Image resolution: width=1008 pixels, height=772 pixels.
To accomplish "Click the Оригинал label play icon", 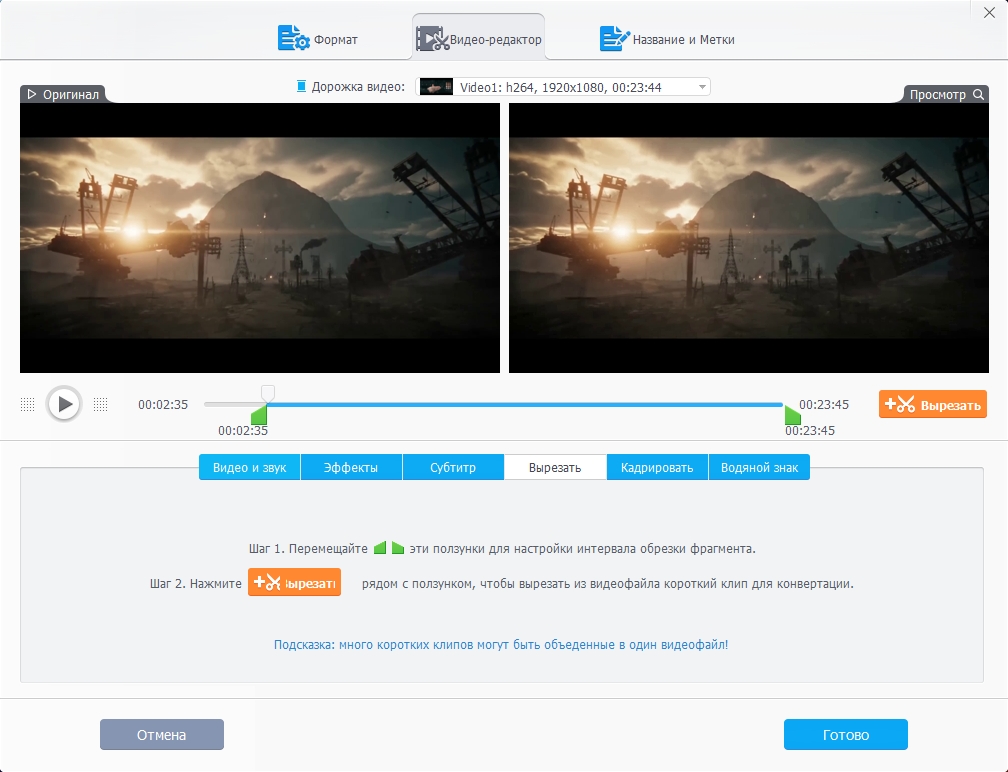I will point(32,94).
